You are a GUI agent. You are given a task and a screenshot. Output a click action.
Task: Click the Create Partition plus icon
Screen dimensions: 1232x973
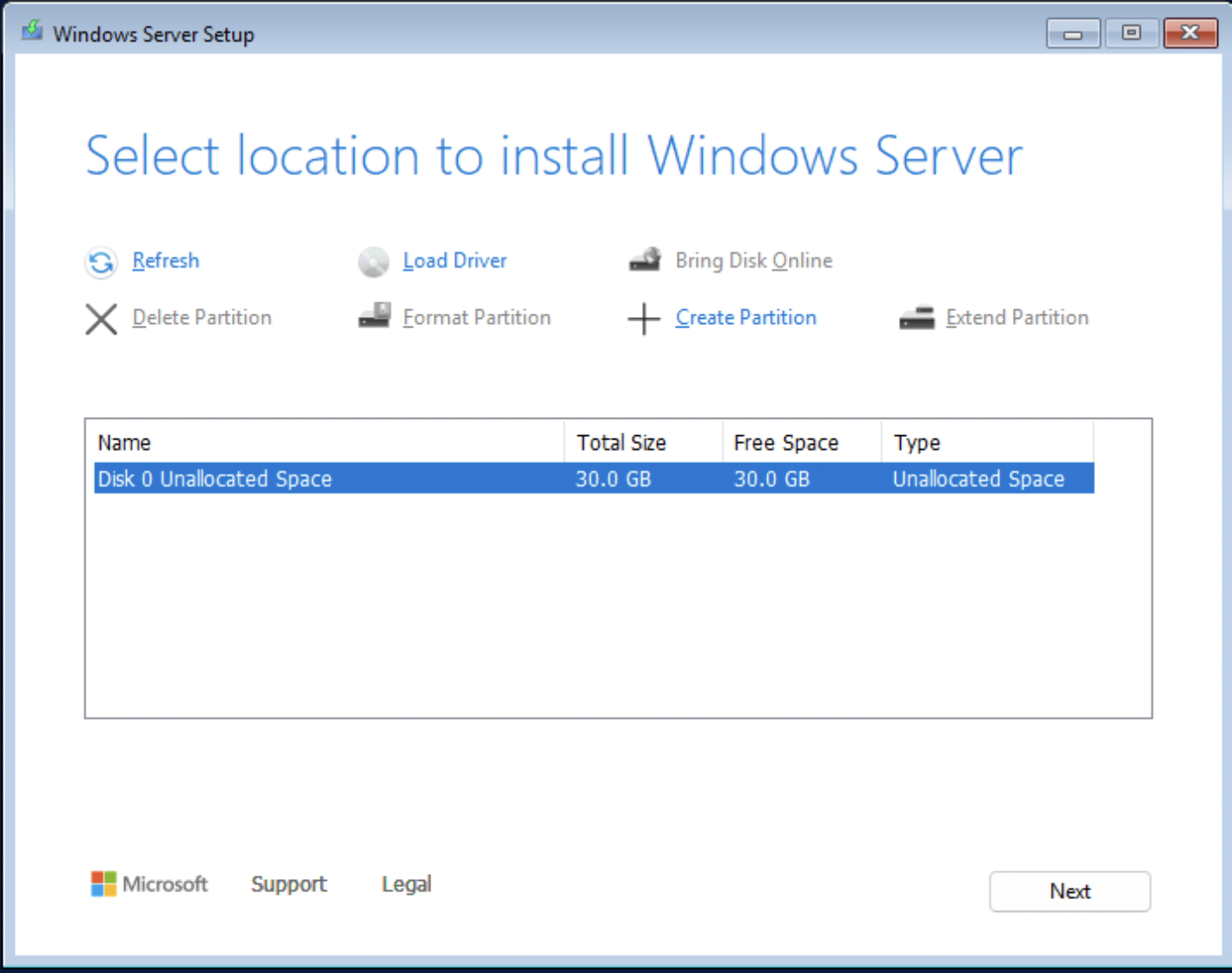coord(644,319)
